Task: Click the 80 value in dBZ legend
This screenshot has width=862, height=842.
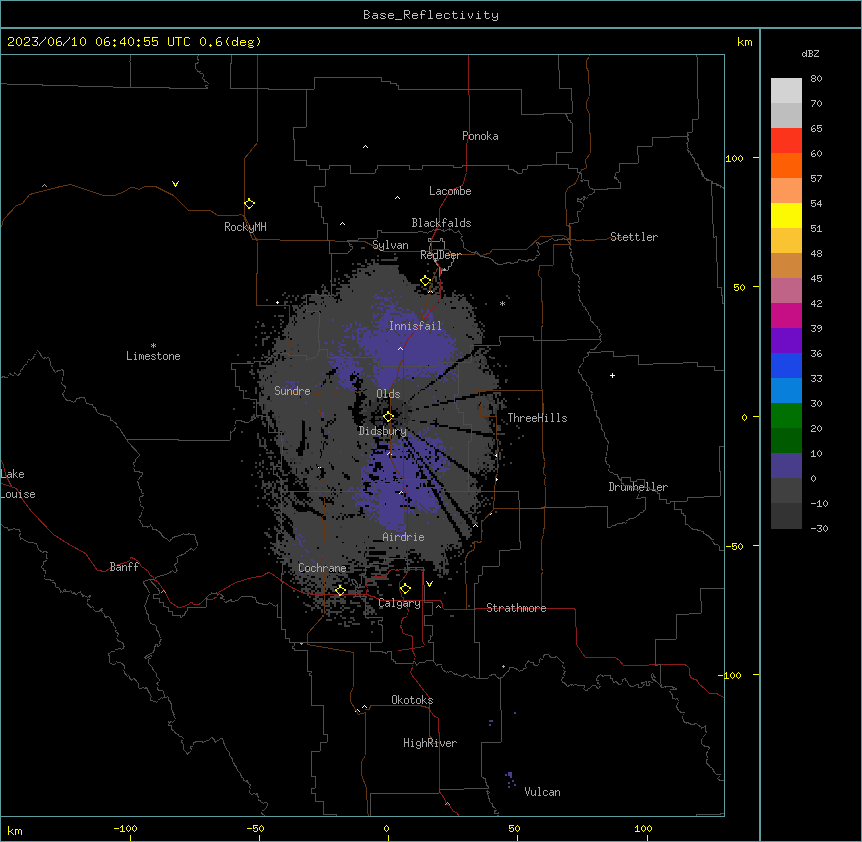Action: (816, 79)
